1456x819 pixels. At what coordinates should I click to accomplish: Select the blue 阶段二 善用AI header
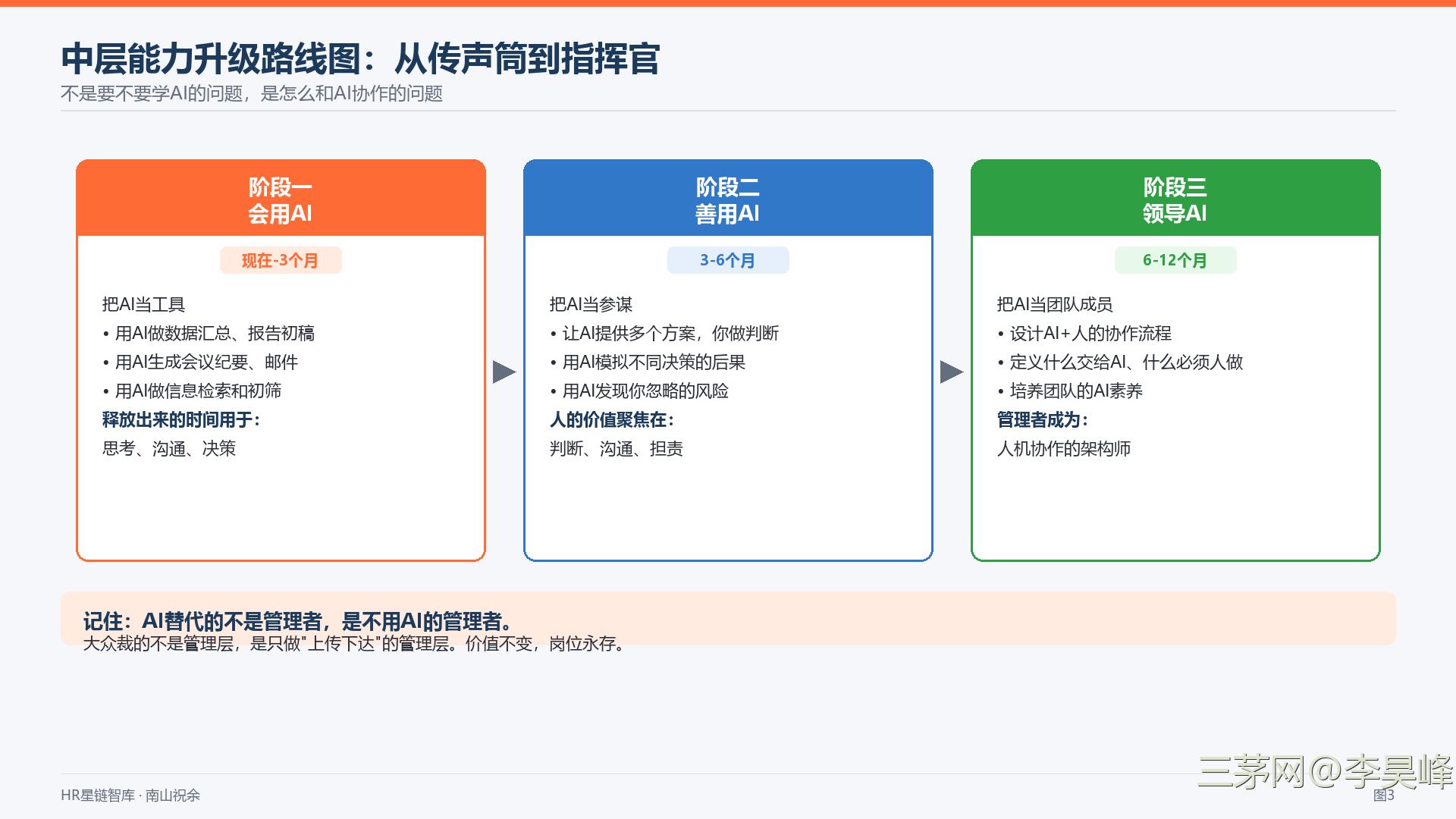[x=728, y=198]
